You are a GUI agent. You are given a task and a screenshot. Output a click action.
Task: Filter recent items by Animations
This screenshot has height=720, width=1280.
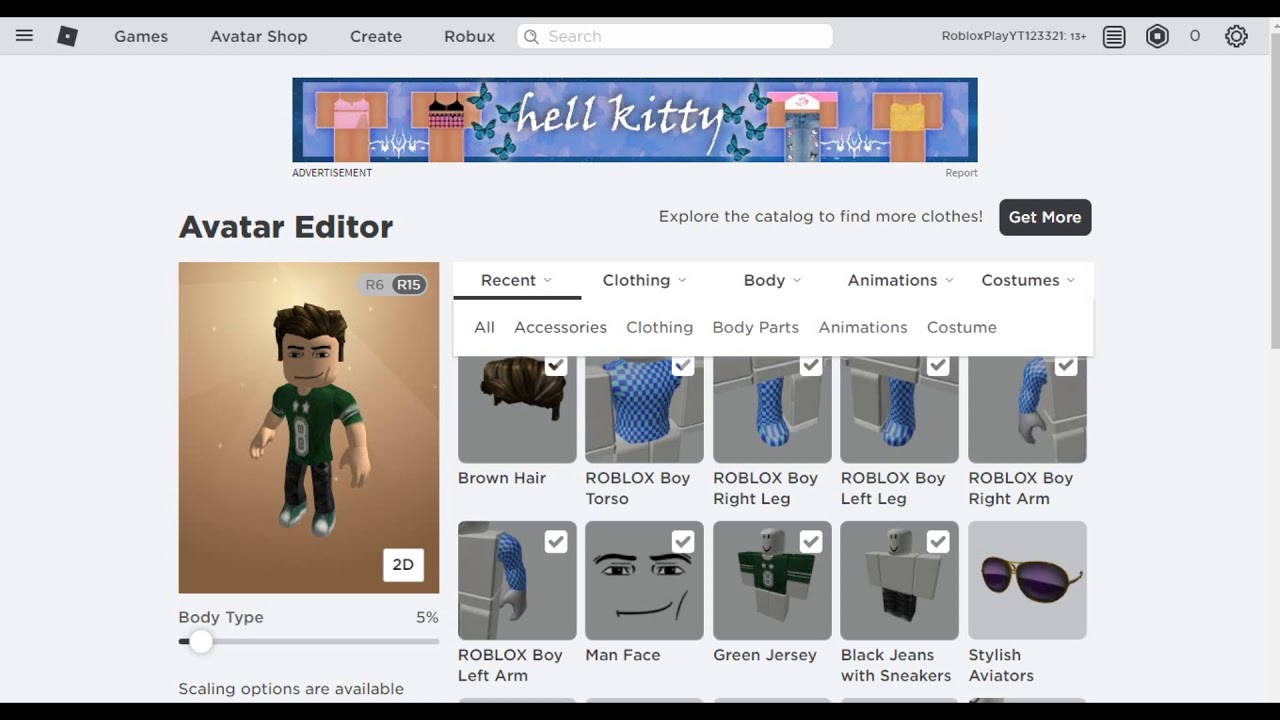click(863, 327)
